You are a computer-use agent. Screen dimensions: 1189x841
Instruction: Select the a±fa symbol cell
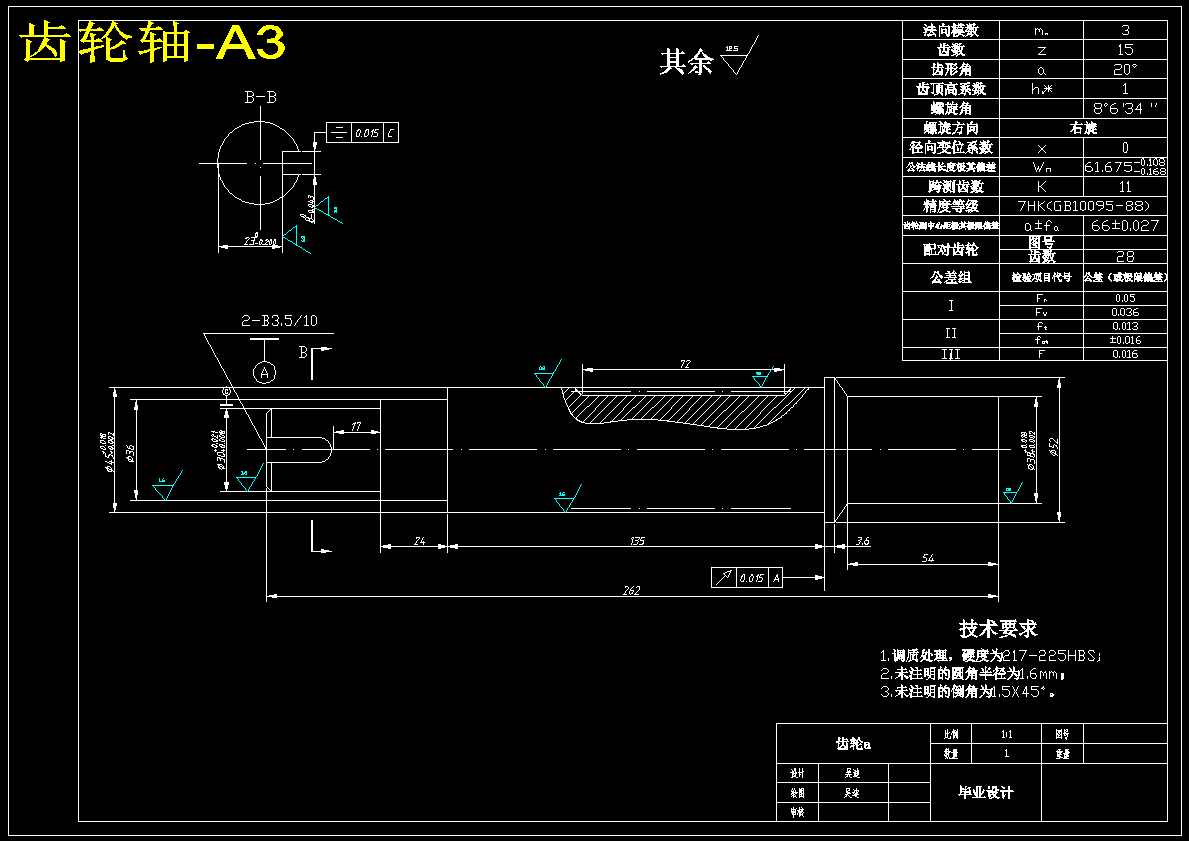1041,226
